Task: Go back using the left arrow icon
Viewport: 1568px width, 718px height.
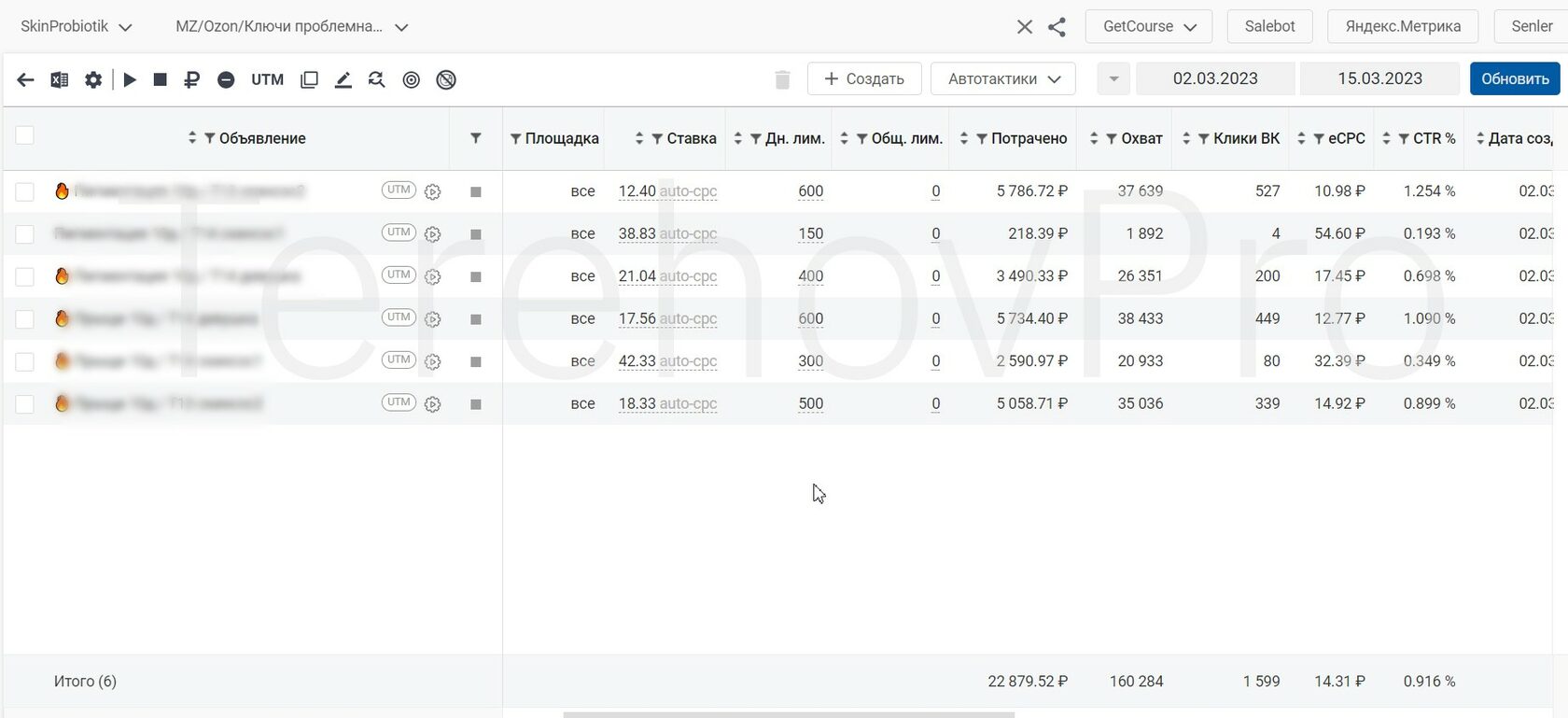Action: point(25,80)
